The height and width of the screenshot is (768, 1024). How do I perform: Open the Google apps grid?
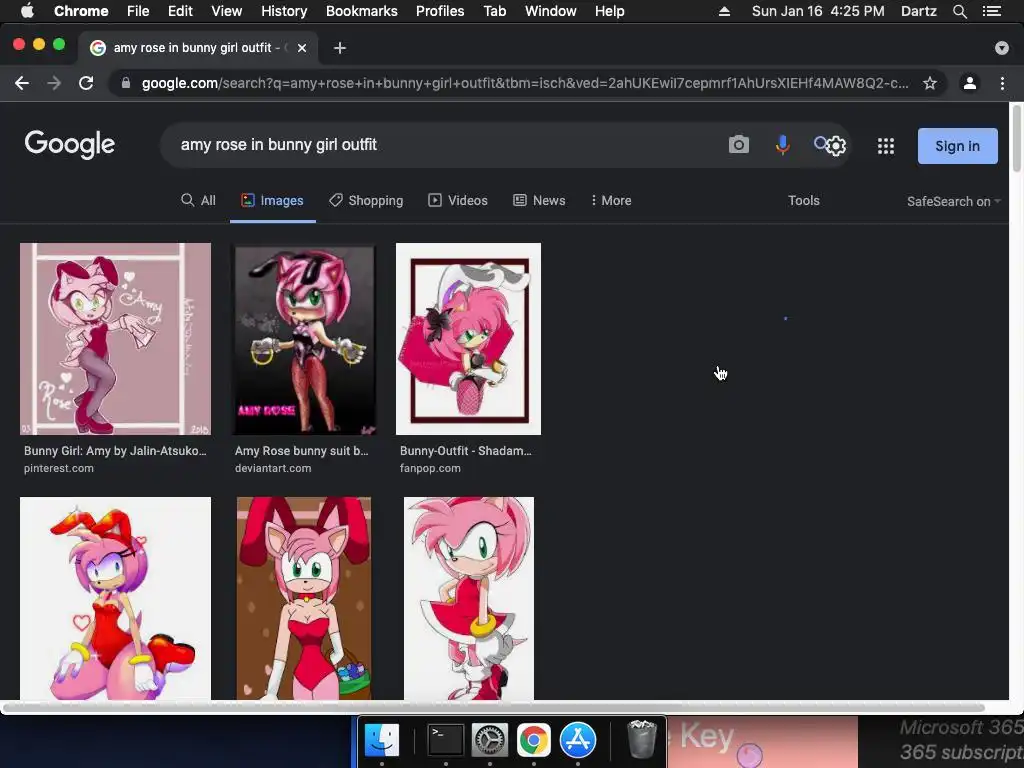(x=886, y=146)
